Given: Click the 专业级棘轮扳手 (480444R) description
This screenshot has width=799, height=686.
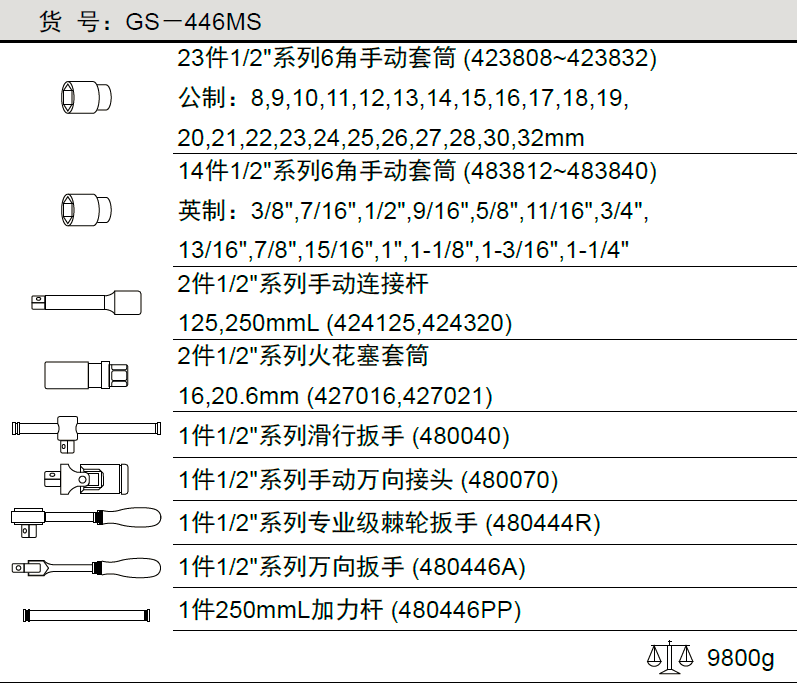Looking at the screenshot, I should [389, 523].
